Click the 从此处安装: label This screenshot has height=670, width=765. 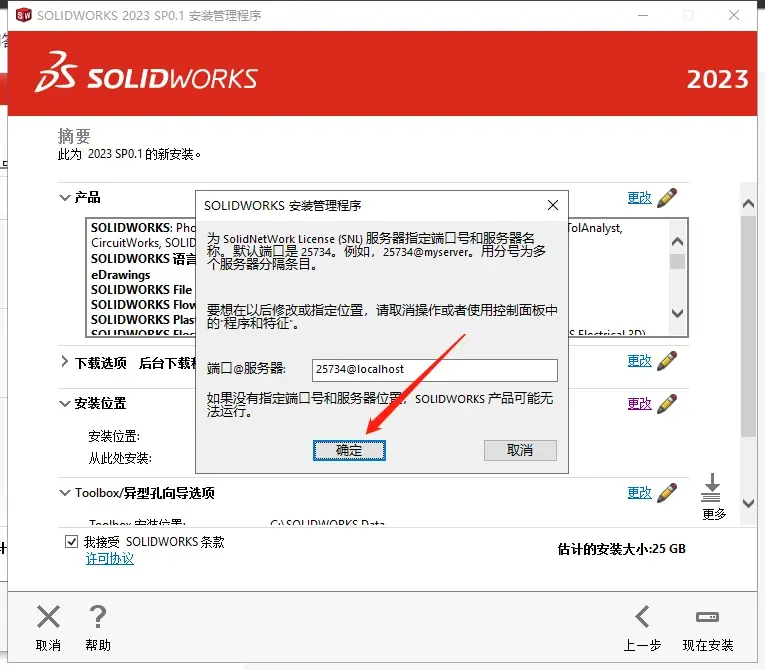(x=120, y=458)
